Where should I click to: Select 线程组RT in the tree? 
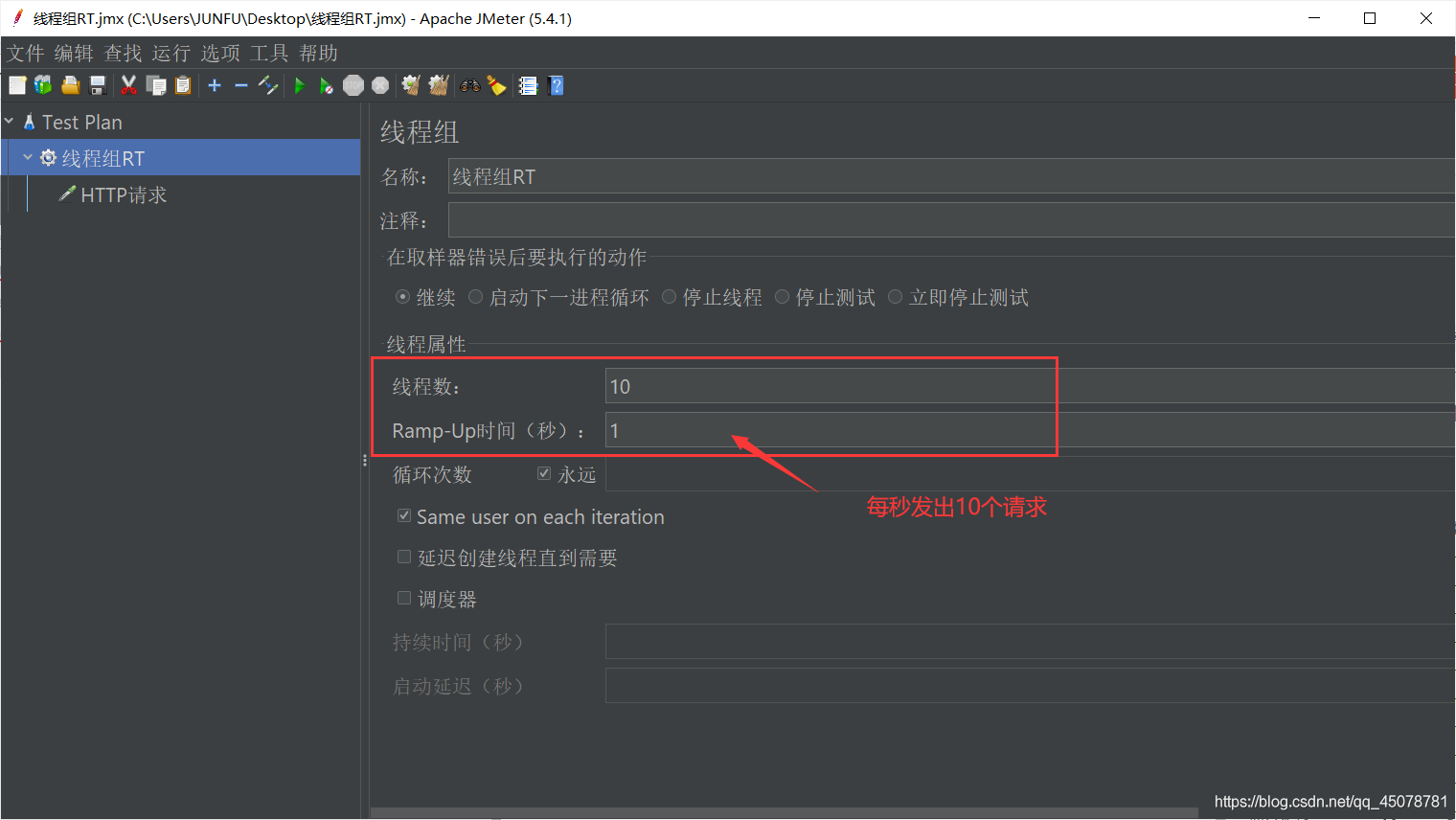coord(103,158)
